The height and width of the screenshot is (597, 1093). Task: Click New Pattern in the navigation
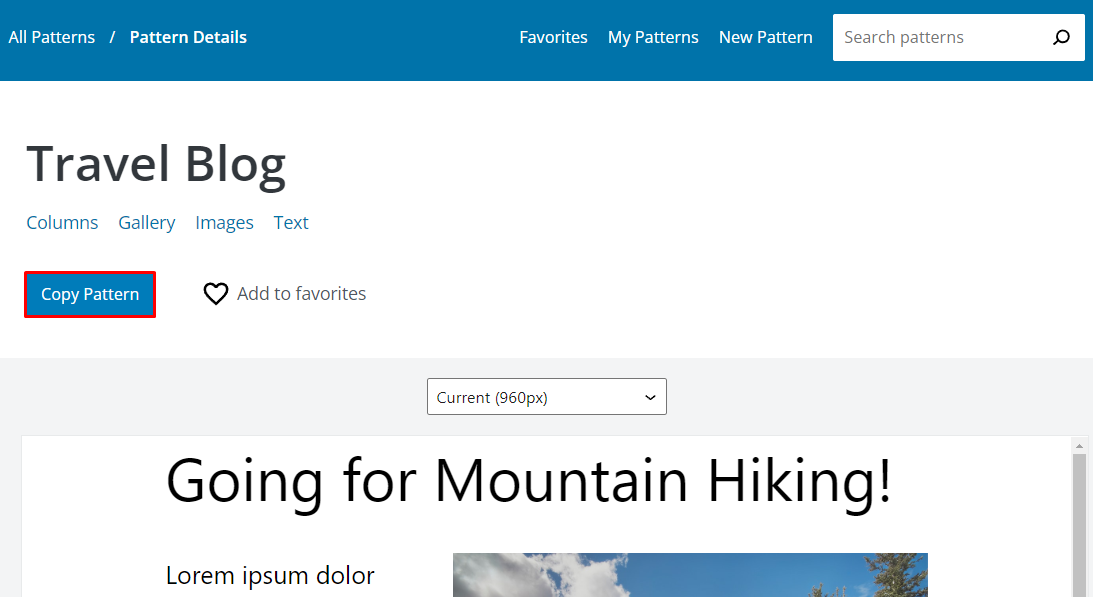(765, 37)
